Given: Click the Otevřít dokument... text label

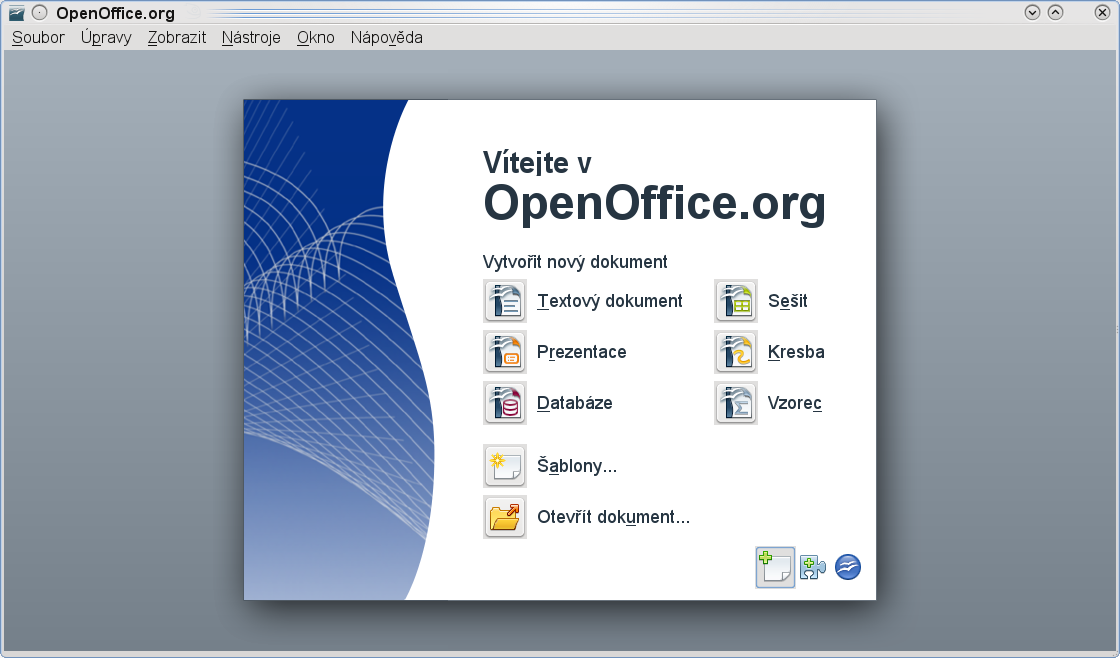Looking at the screenshot, I should coord(612,517).
